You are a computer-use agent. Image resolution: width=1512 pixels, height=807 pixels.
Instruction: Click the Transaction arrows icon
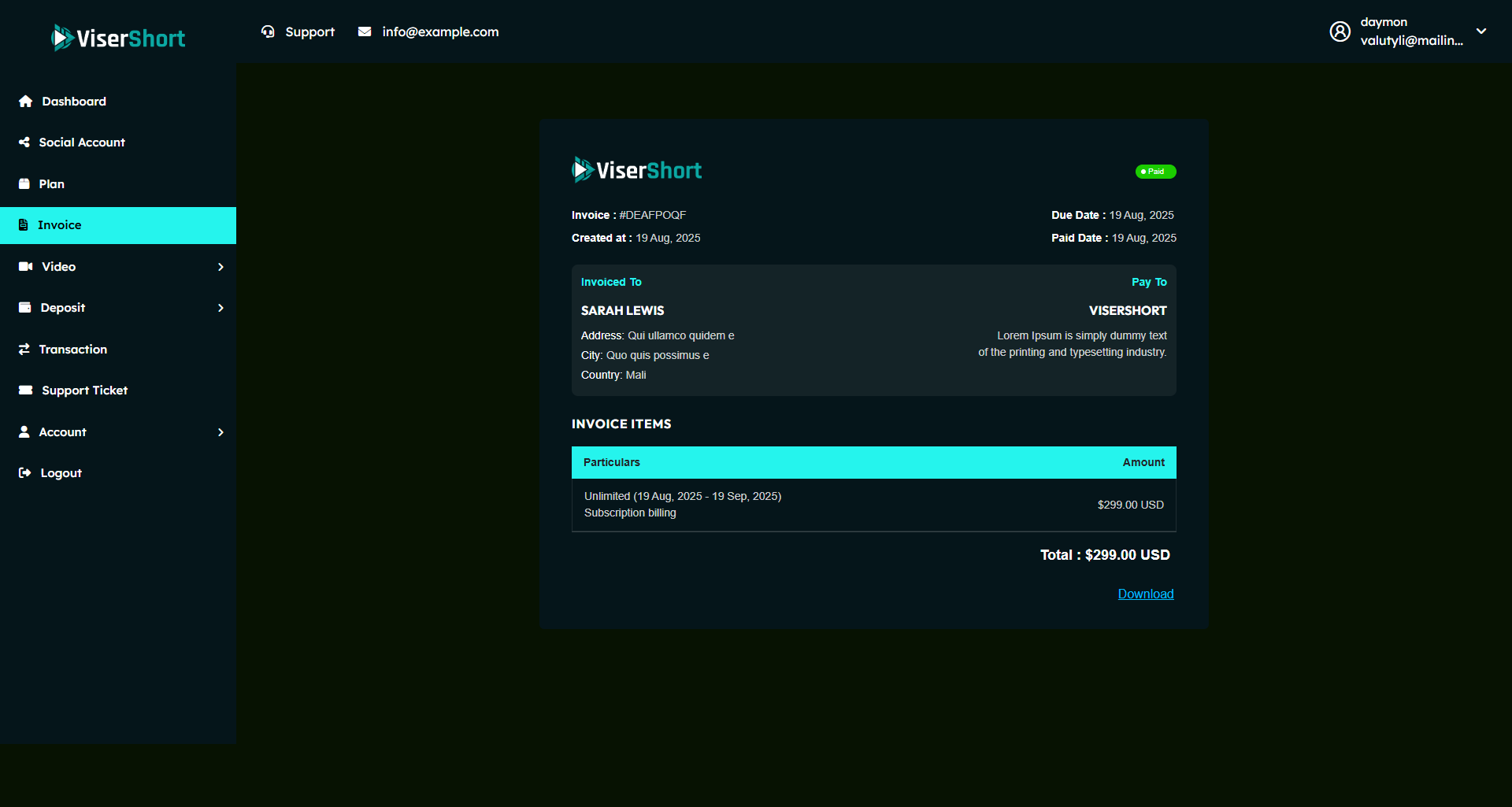[x=24, y=350]
